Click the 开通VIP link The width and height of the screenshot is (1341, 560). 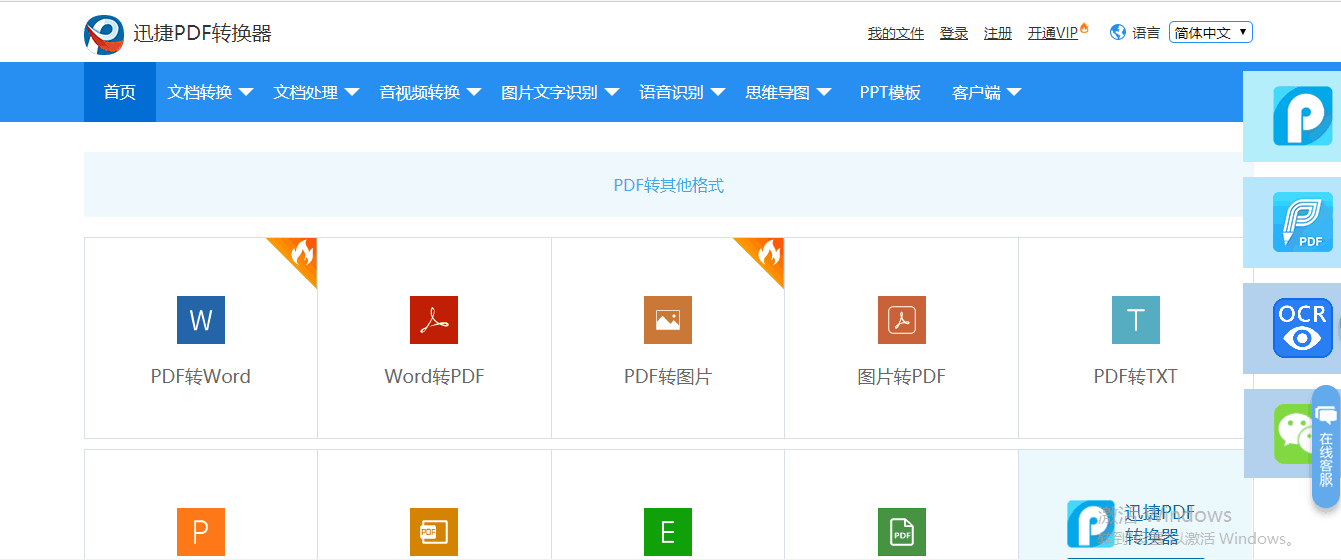click(x=1053, y=33)
